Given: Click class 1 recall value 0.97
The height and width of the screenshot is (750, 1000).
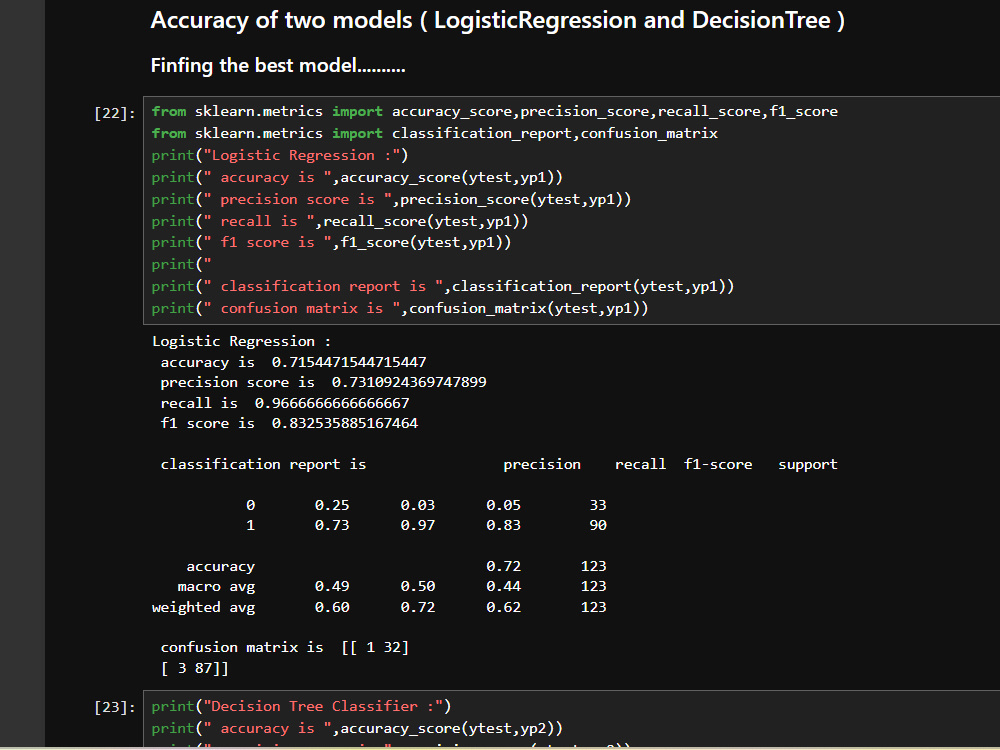Looking at the screenshot, I should [418, 526].
